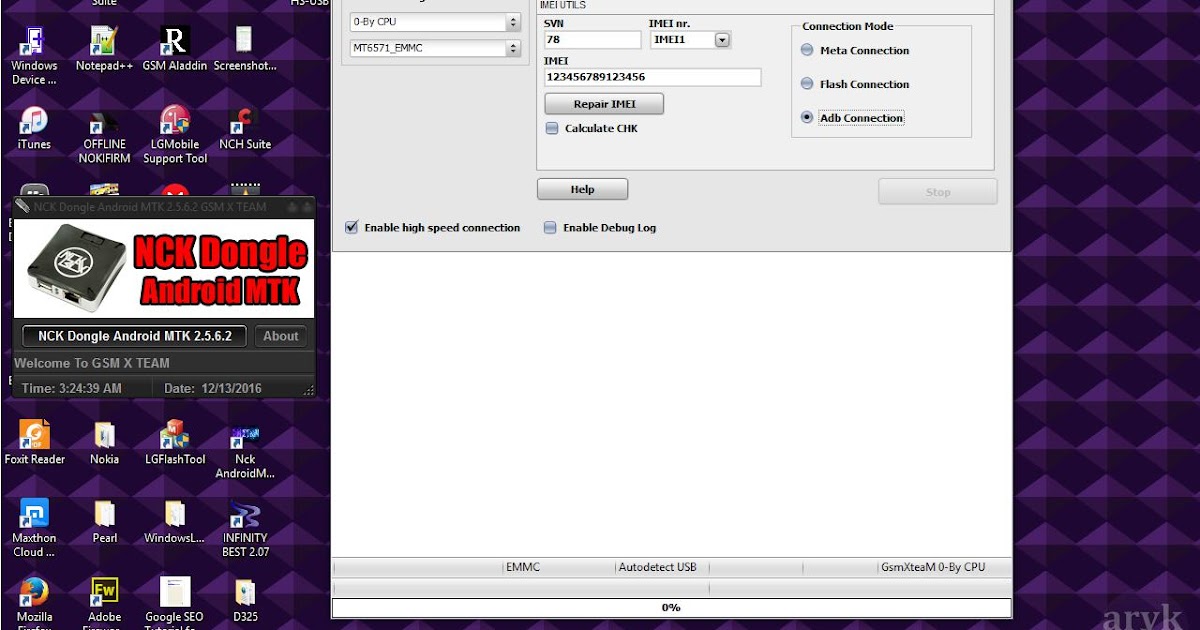The height and width of the screenshot is (630, 1200).
Task: Click inside the IMEI input field
Action: point(650,77)
